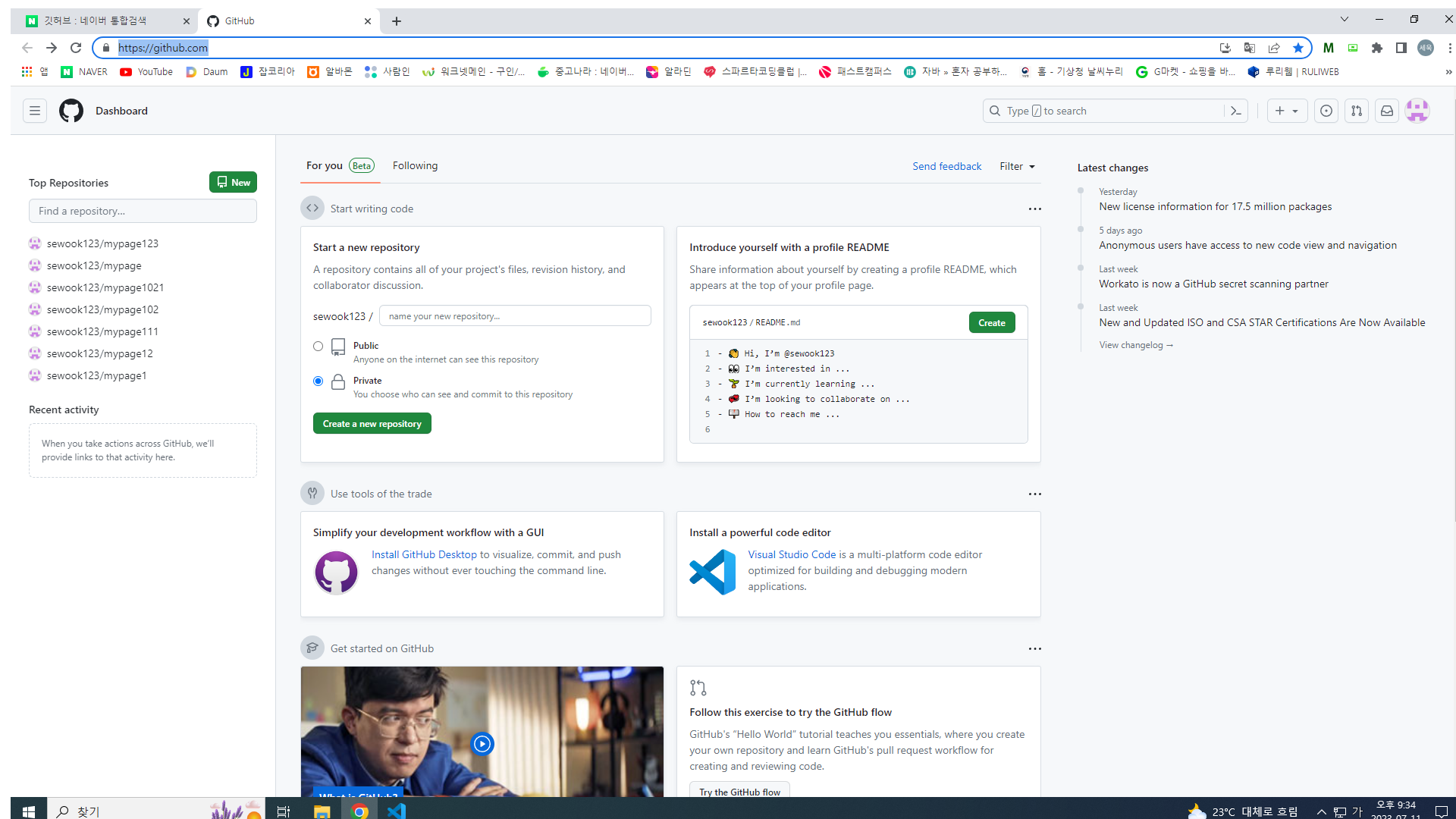This screenshot has width=1456, height=819.
Task: Open the Chrome extensions puzzle icon
Action: (x=1377, y=48)
